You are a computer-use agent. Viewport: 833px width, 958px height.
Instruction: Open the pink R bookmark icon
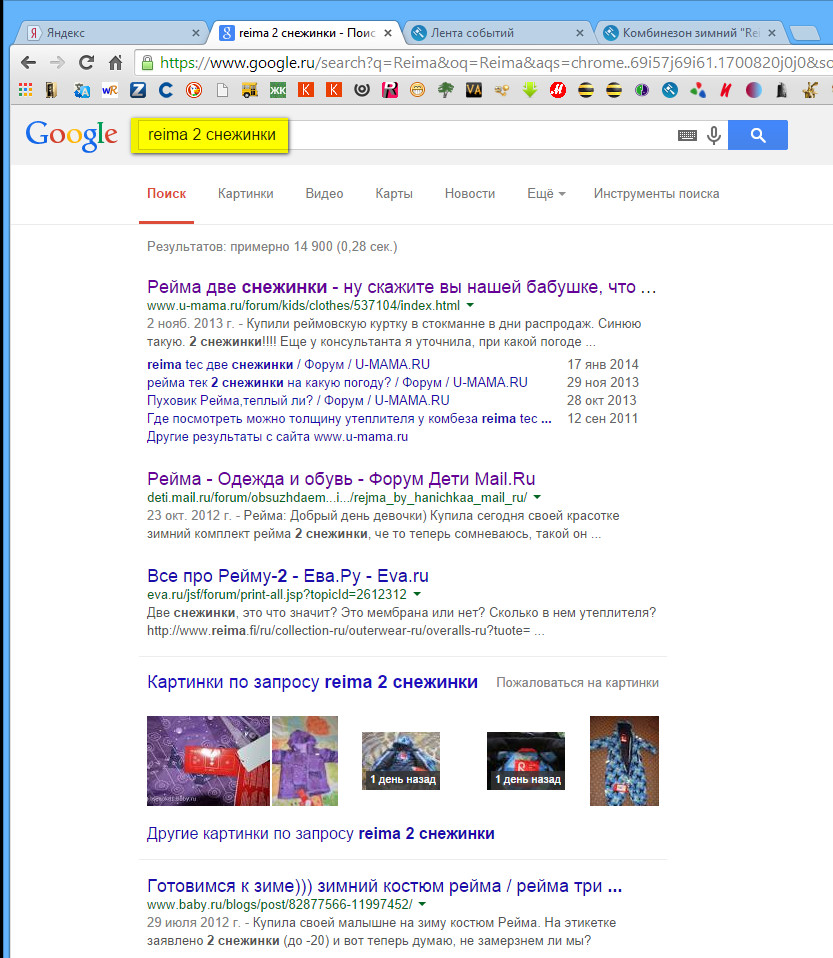click(x=390, y=90)
